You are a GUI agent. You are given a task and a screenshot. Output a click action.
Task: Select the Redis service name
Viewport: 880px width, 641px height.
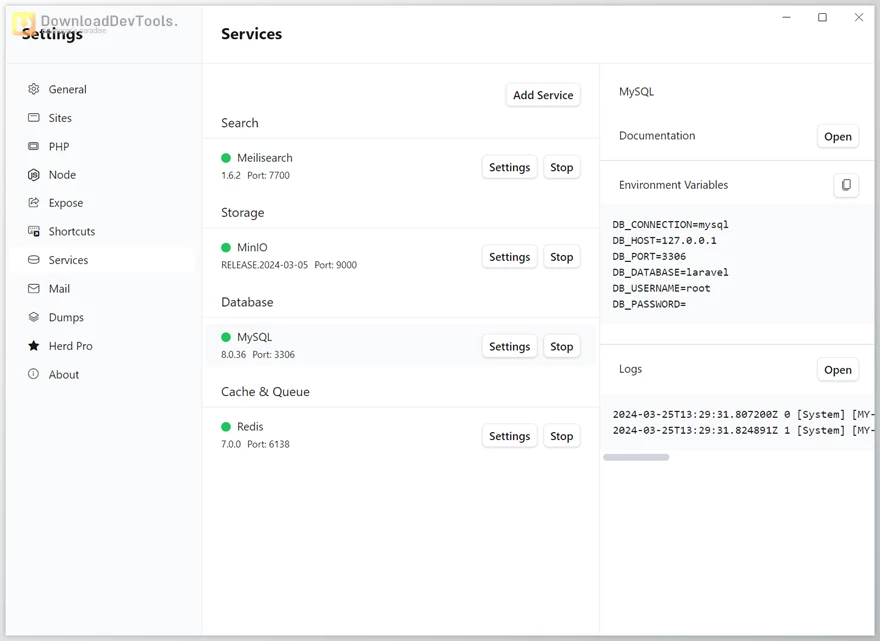pyautogui.click(x=250, y=427)
